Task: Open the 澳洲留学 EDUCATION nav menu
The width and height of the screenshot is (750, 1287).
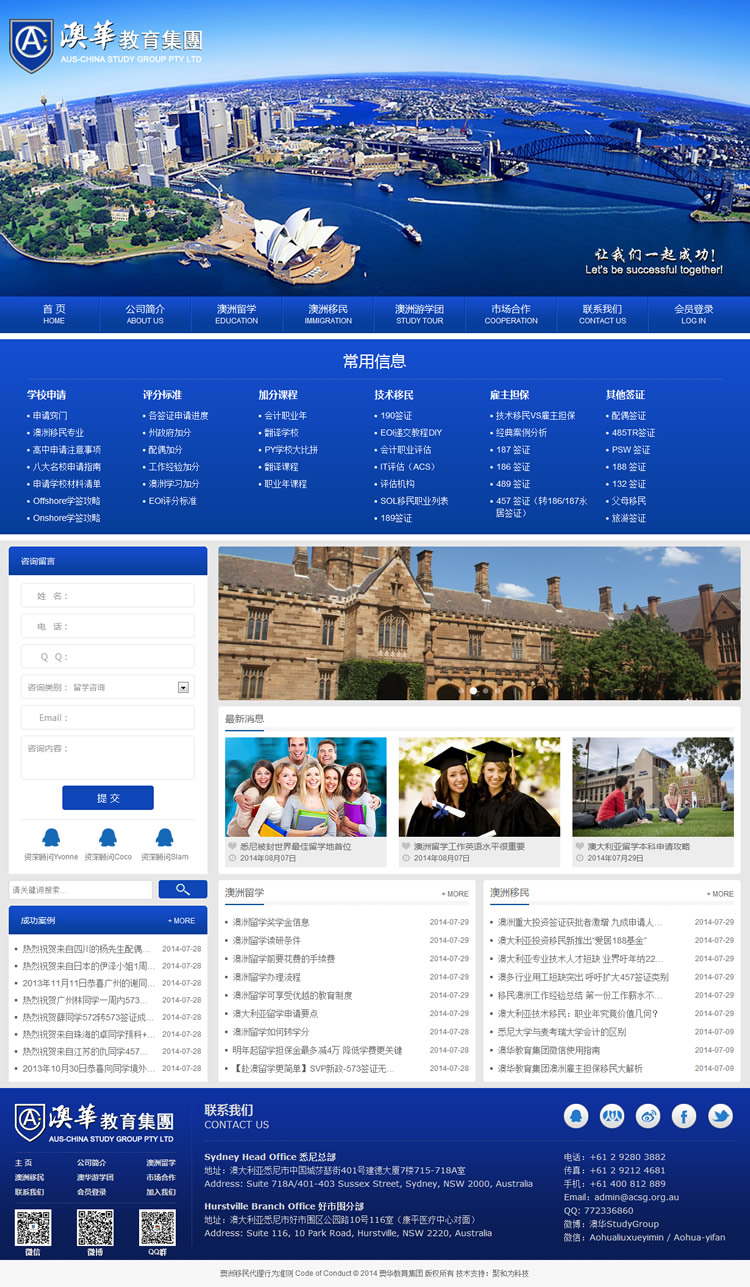Action: coord(236,314)
